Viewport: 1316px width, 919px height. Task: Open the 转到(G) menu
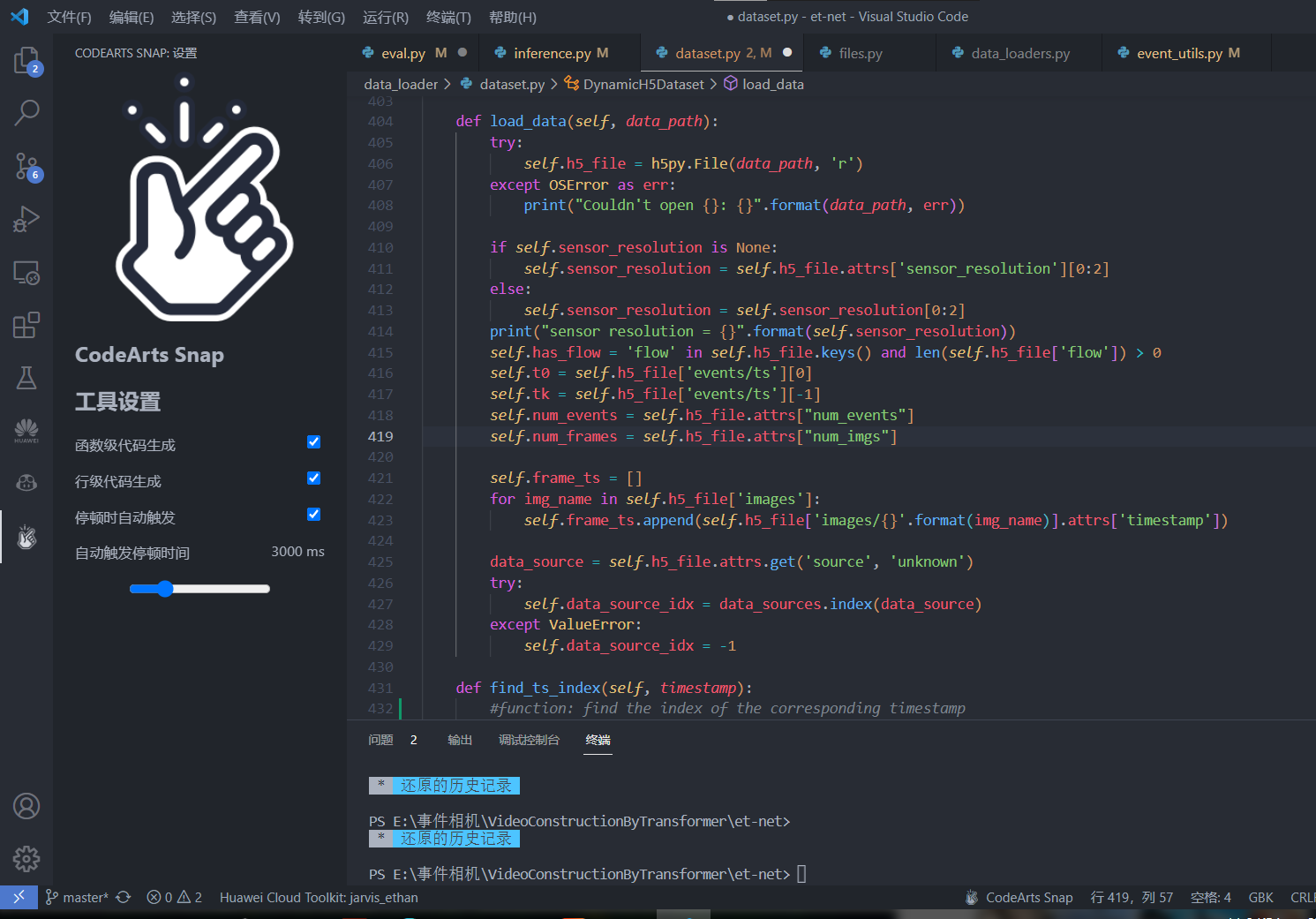coord(321,17)
